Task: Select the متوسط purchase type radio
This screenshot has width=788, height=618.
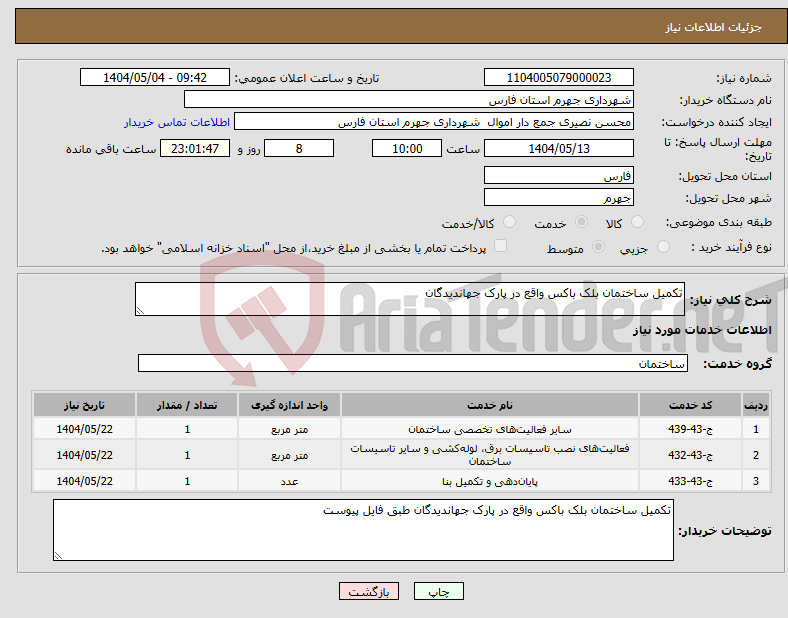Action: [598, 246]
